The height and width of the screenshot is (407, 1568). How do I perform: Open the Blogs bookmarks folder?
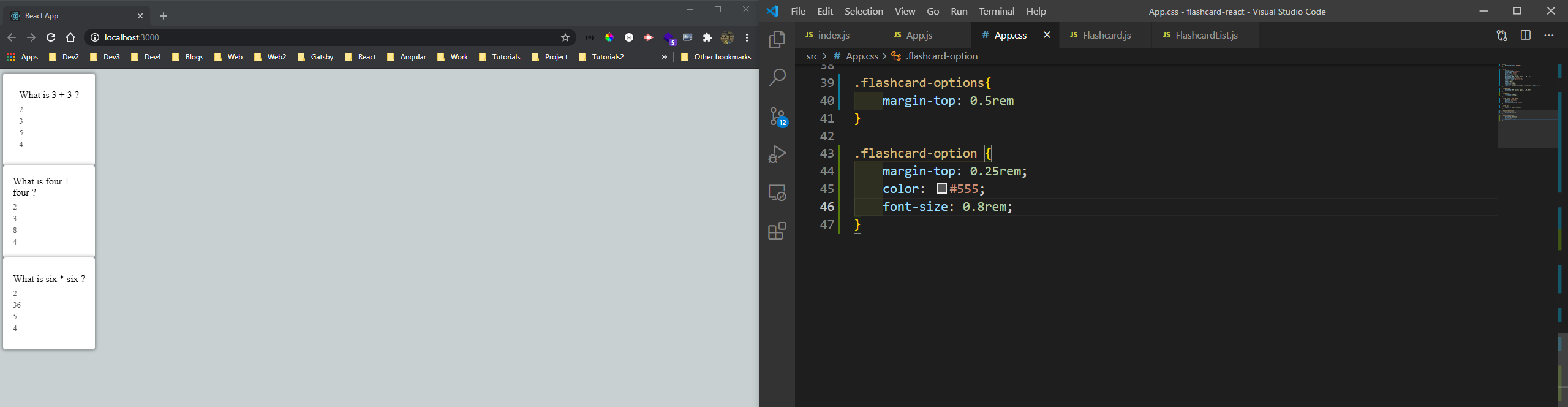click(187, 57)
